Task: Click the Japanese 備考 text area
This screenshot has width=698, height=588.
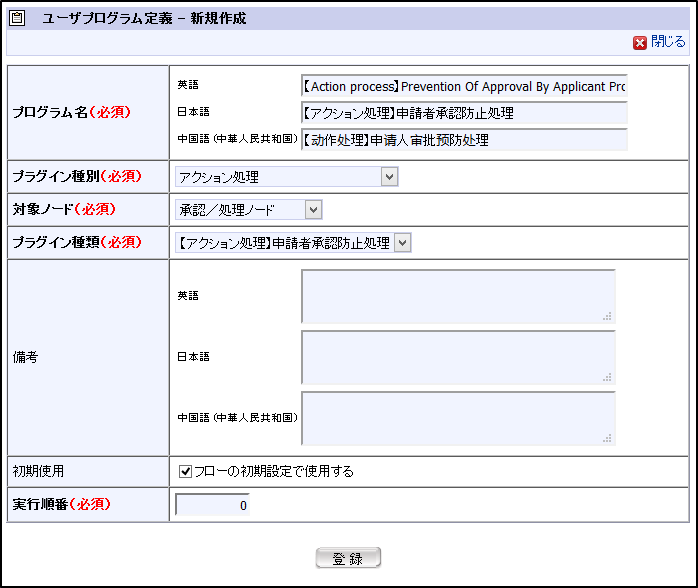Action: click(457, 357)
